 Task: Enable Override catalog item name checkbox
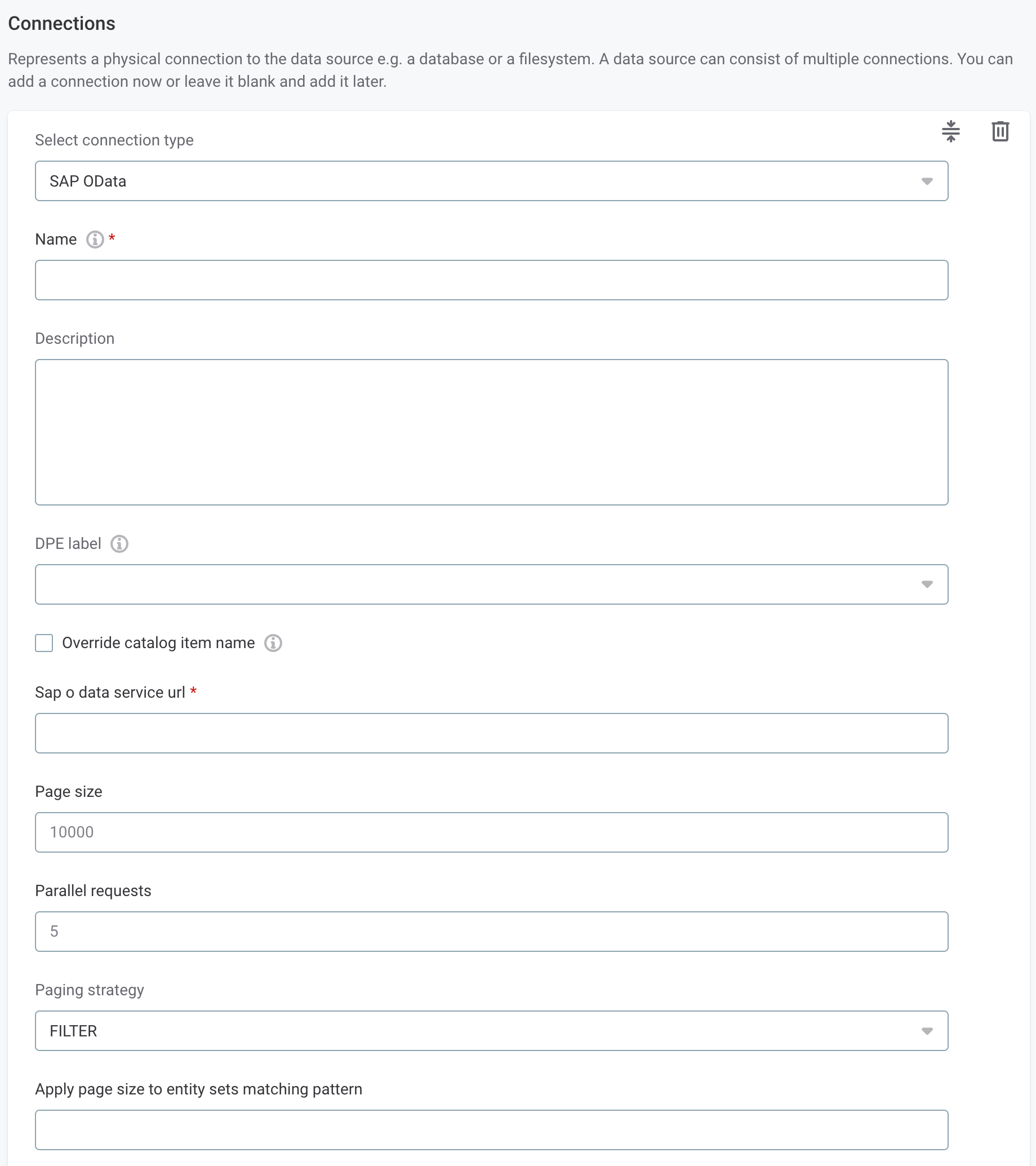(44, 643)
